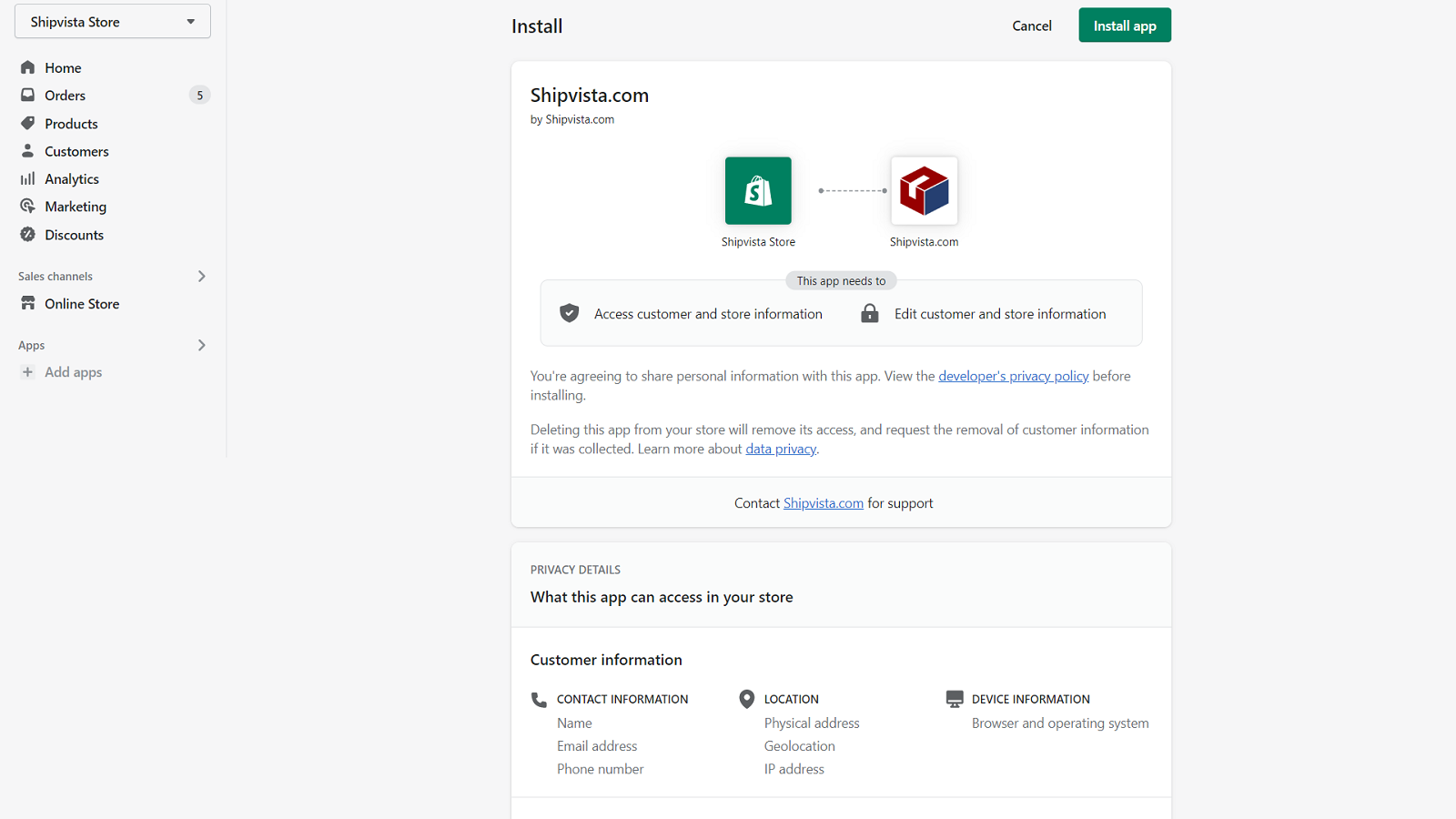
Task: Click the 'This app needs to' label
Action: (x=841, y=281)
